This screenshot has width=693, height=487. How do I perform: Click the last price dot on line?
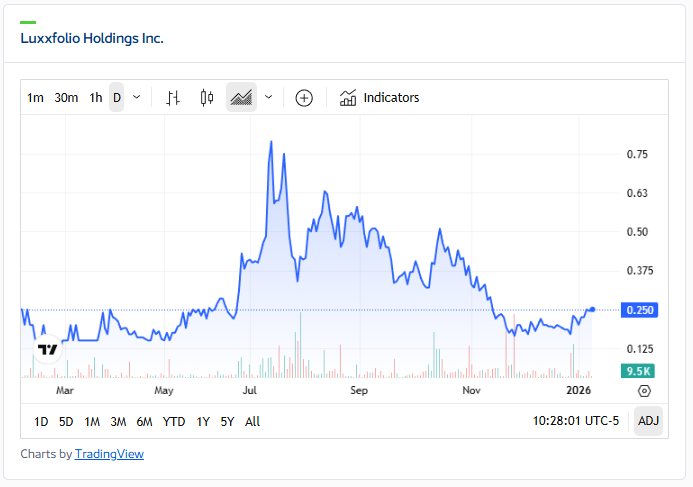[592, 309]
